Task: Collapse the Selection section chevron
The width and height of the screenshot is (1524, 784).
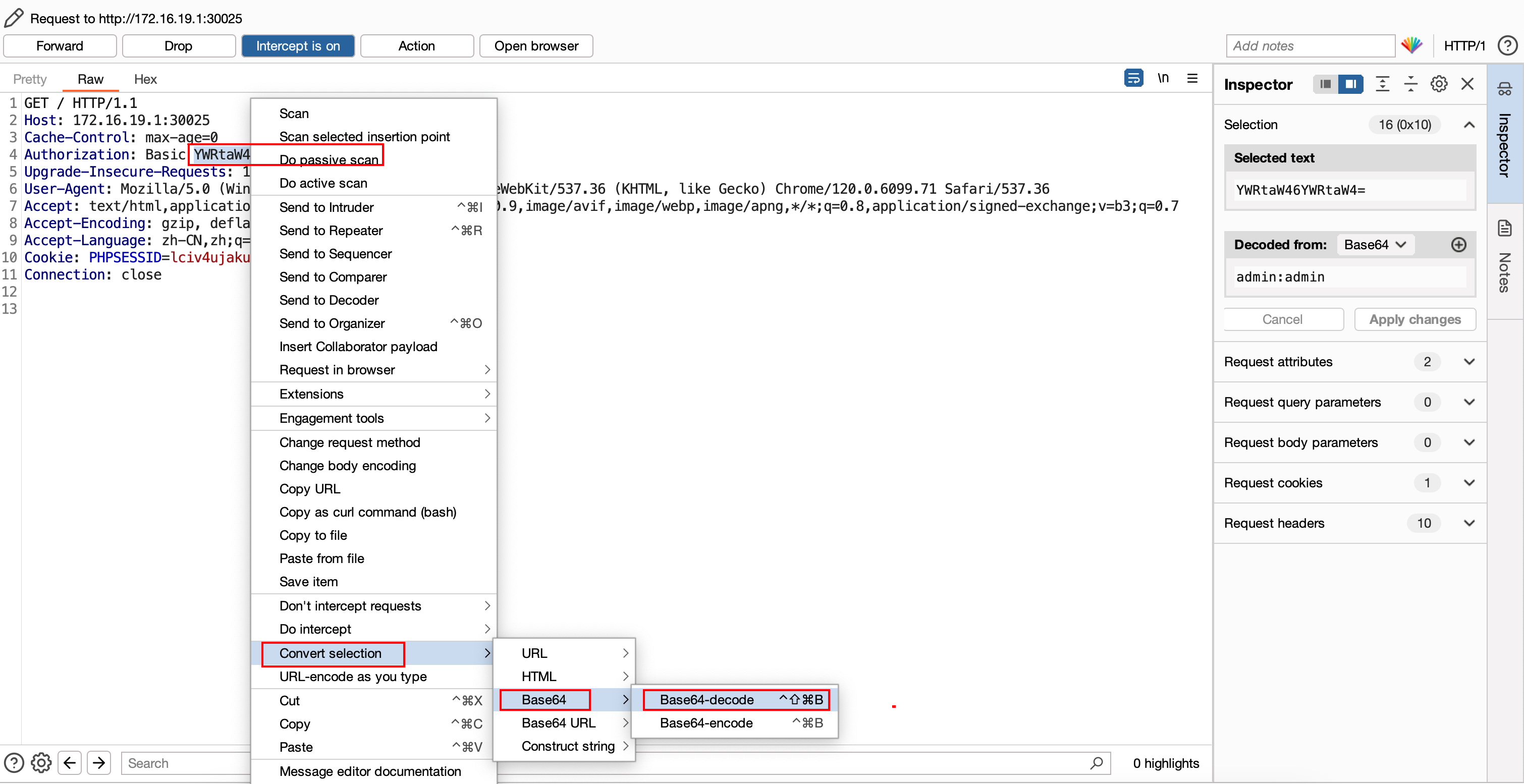Action: click(1469, 125)
